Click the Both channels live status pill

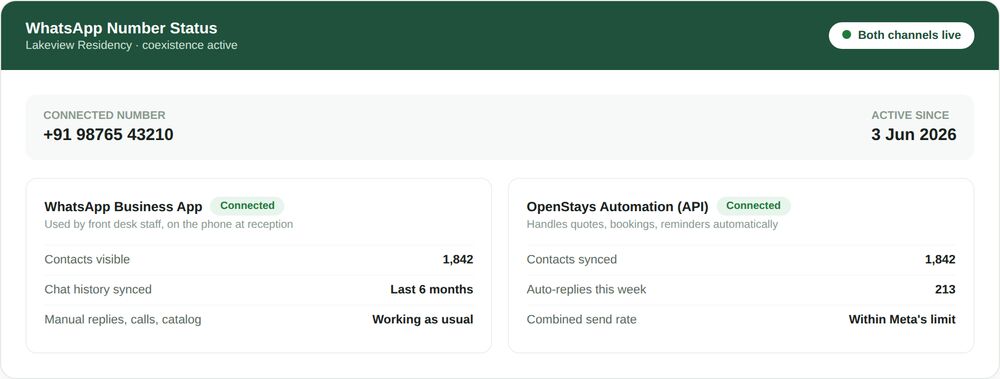tap(901, 35)
